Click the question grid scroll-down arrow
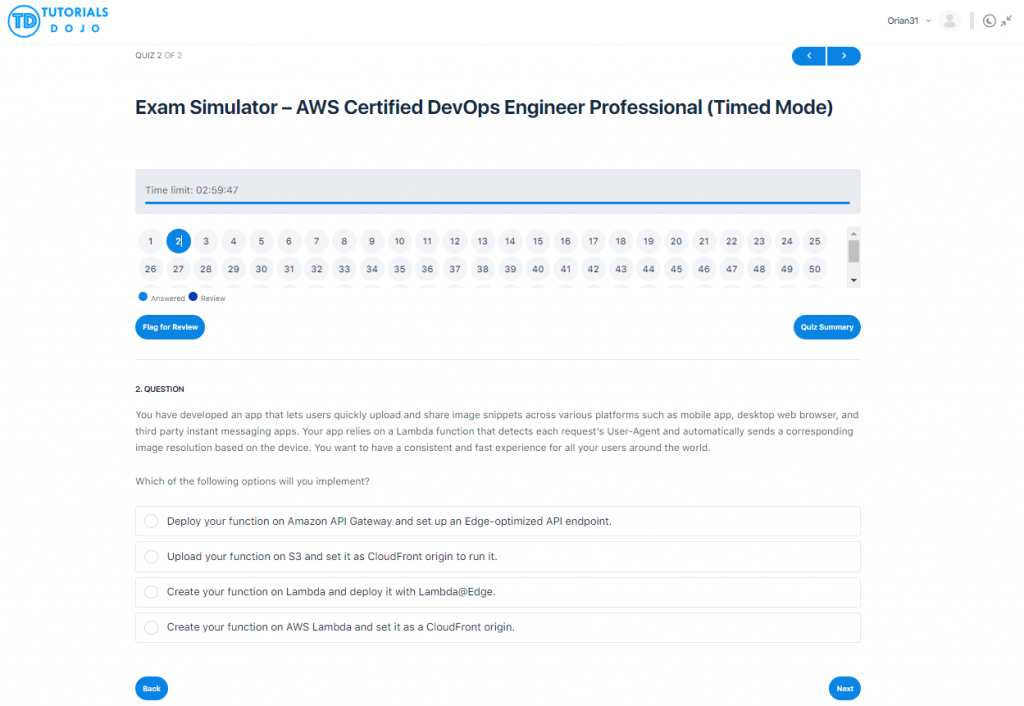 [853, 278]
